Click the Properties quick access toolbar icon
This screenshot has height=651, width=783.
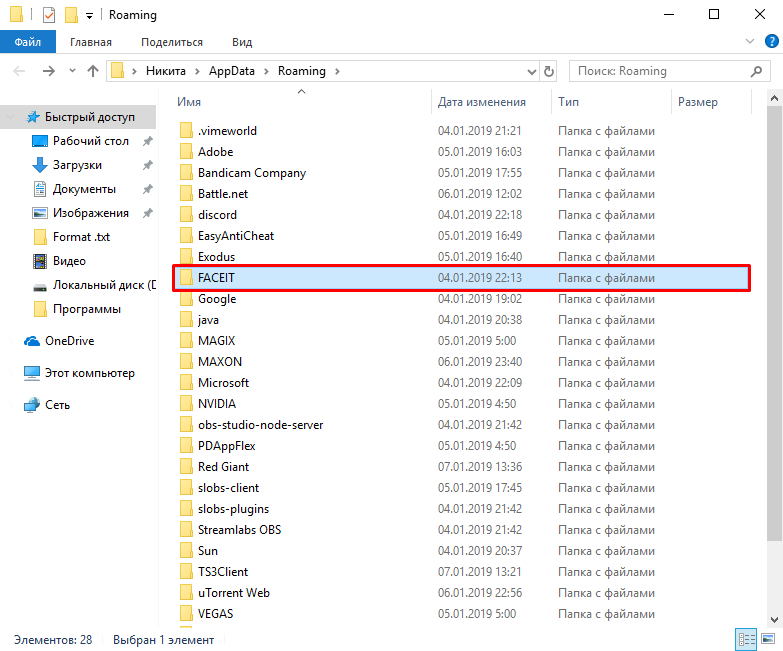(x=48, y=15)
